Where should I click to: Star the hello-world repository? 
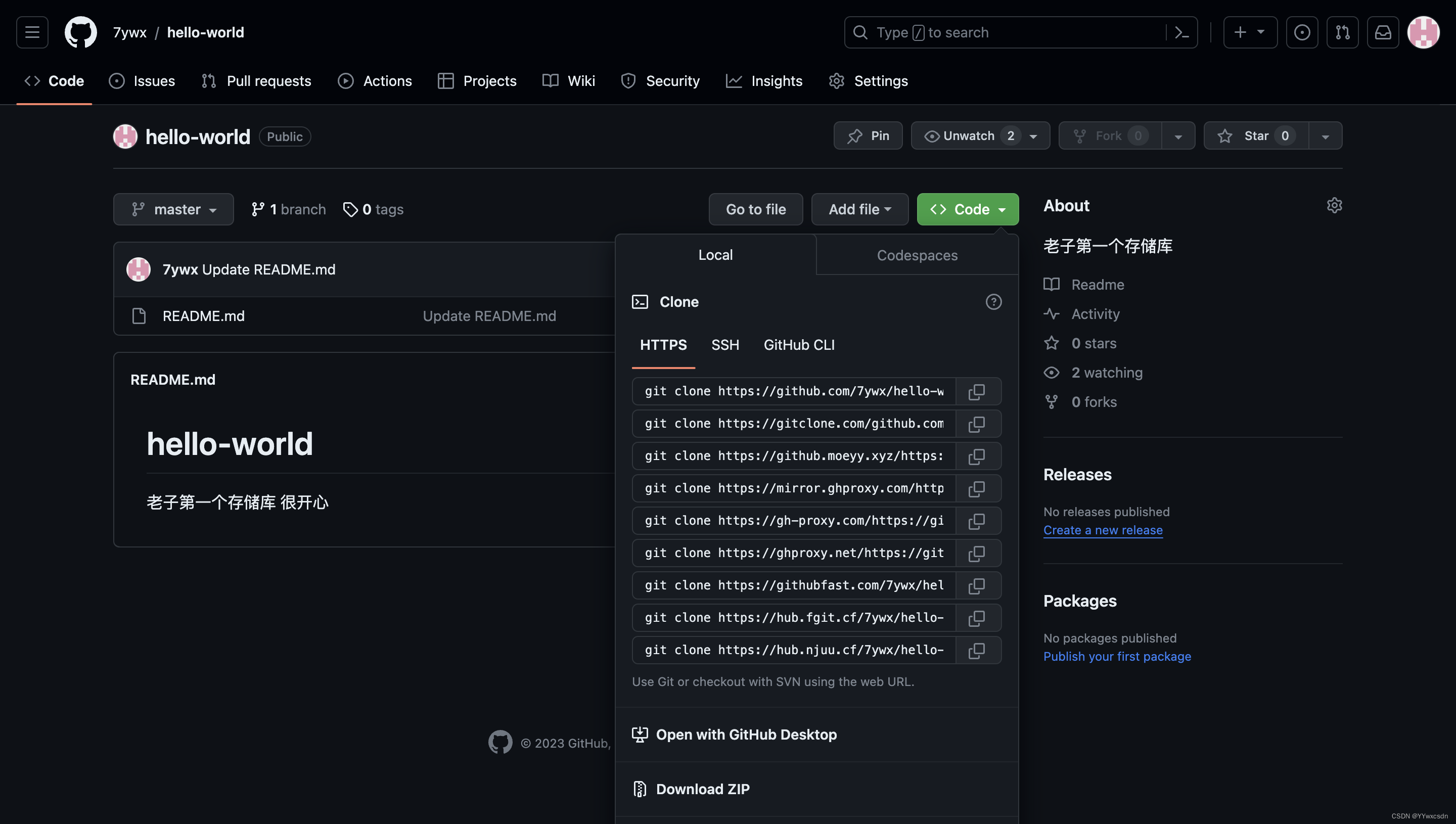click(1256, 136)
